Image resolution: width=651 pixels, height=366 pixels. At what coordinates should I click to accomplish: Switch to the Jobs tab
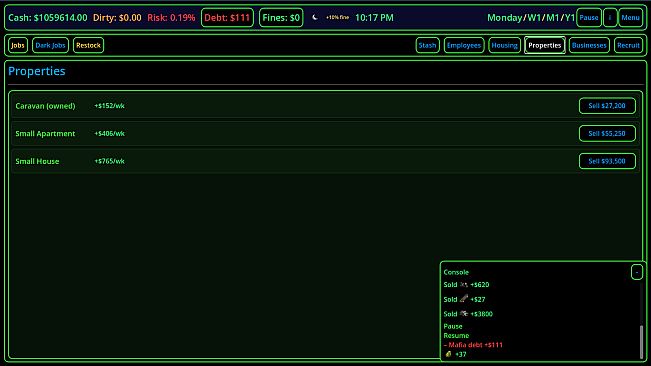[x=17, y=45]
